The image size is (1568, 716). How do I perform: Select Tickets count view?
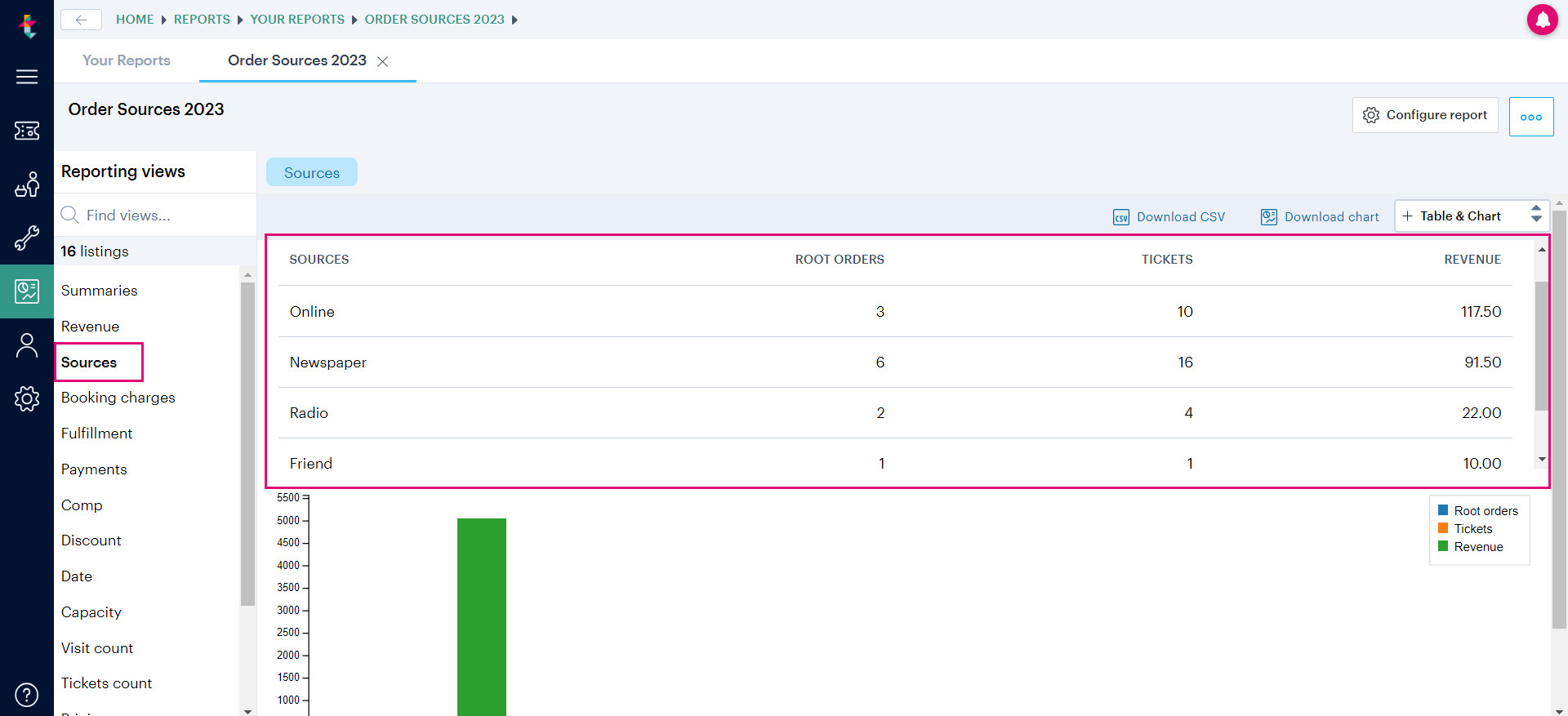click(x=107, y=683)
